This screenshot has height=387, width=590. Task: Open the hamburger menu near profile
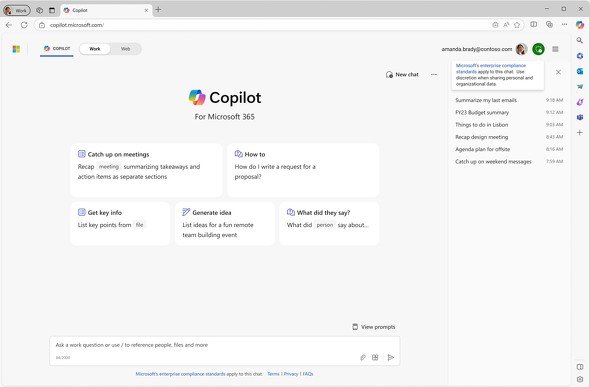555,49
